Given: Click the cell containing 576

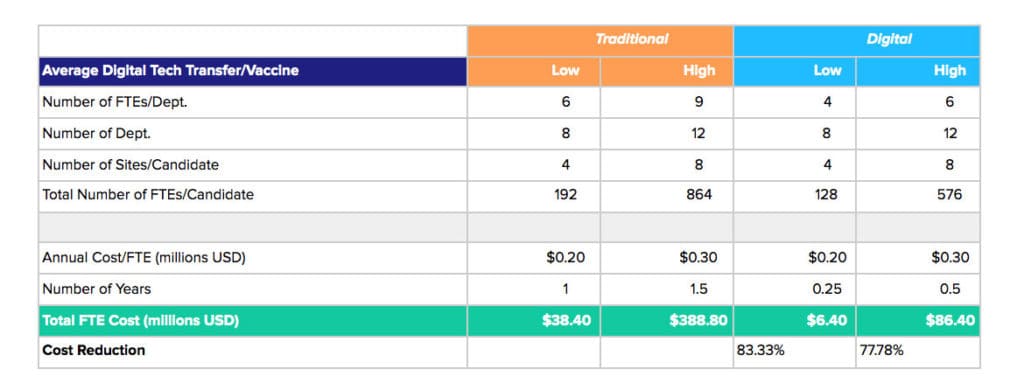Looking at the screenshot, I should point(918,196).
